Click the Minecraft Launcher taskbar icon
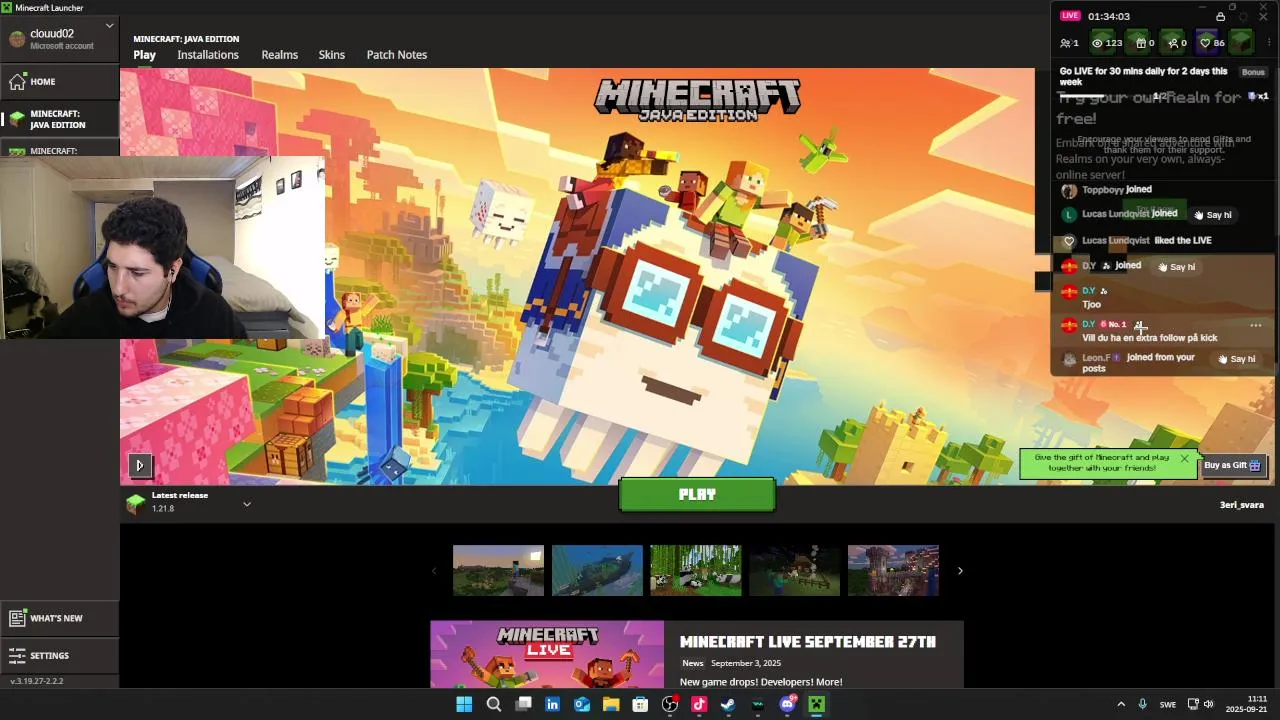 (x=817, y=705)
